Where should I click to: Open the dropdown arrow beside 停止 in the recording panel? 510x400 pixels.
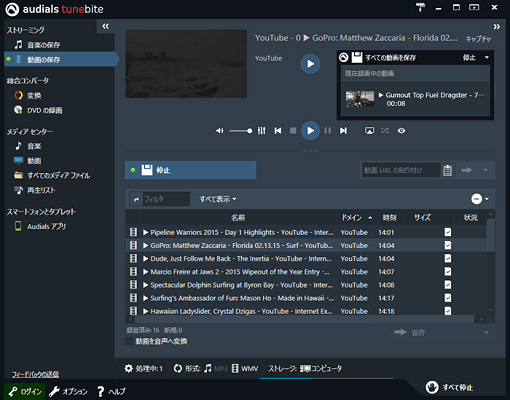pos(486,58)
